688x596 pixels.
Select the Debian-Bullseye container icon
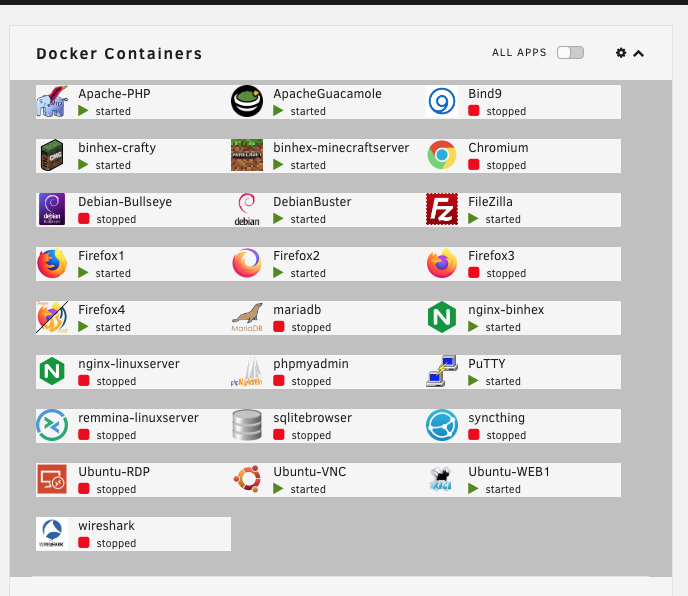52,209
